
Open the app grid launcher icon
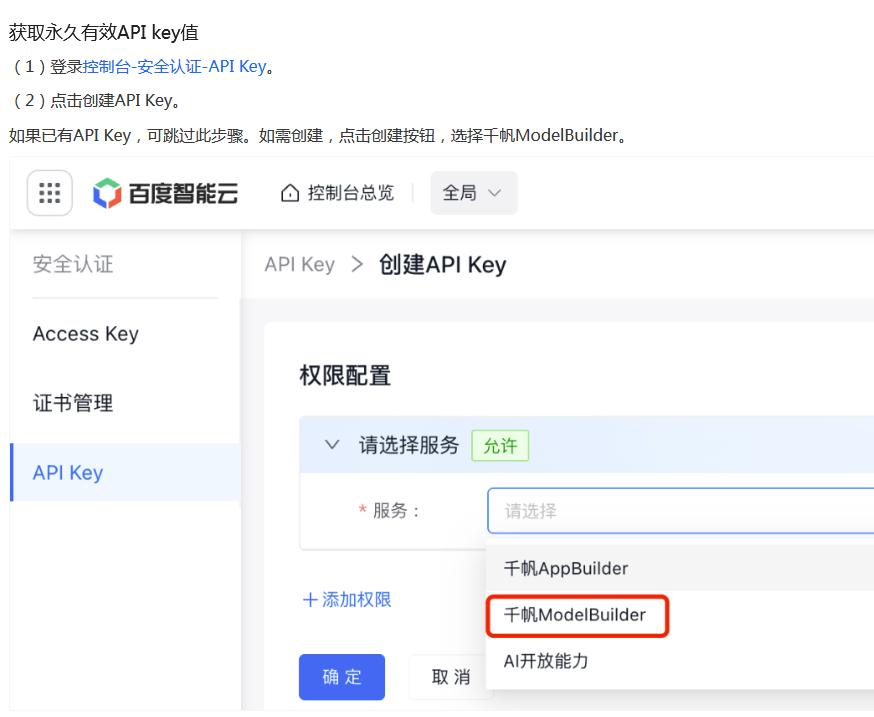[x=50, y=193]
